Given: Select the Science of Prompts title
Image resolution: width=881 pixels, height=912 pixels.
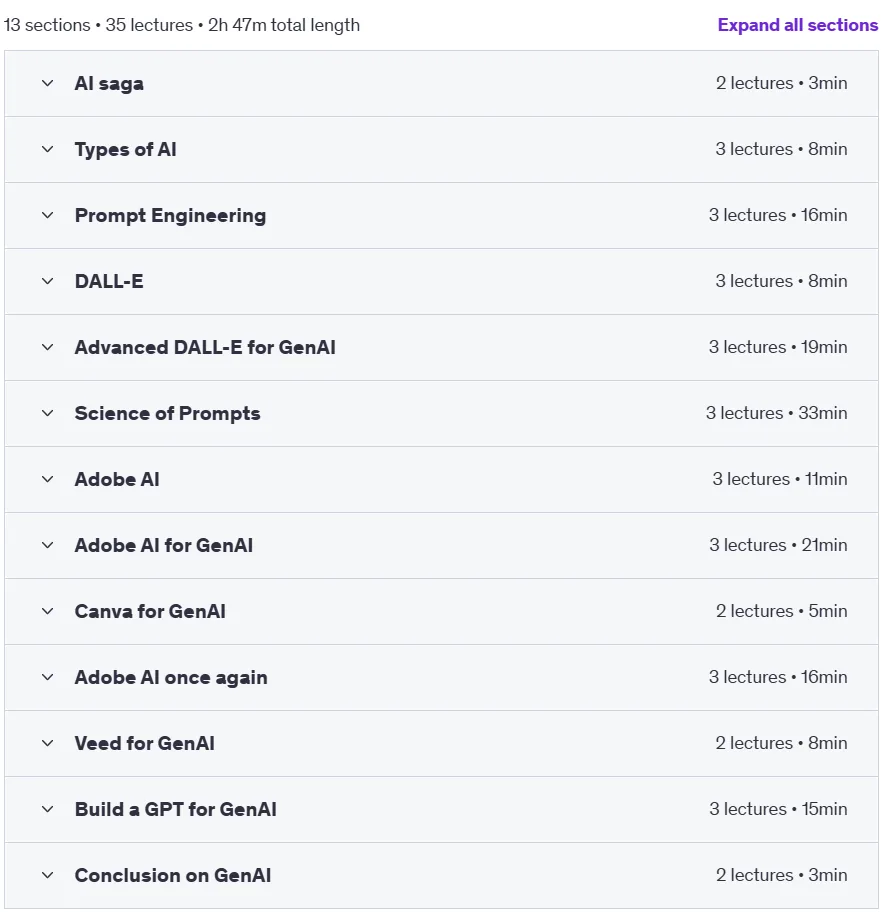Looking at the screenshot, I should tap(167, 414).
